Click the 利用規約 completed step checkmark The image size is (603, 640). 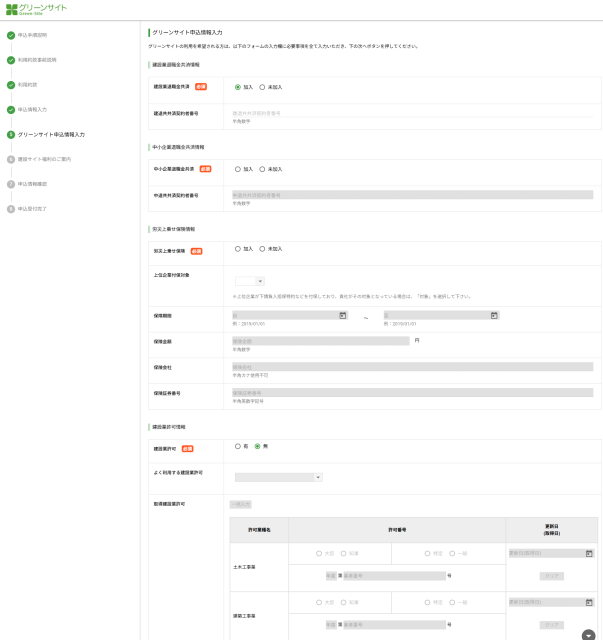pyautogui.click(x=11, y=85)
